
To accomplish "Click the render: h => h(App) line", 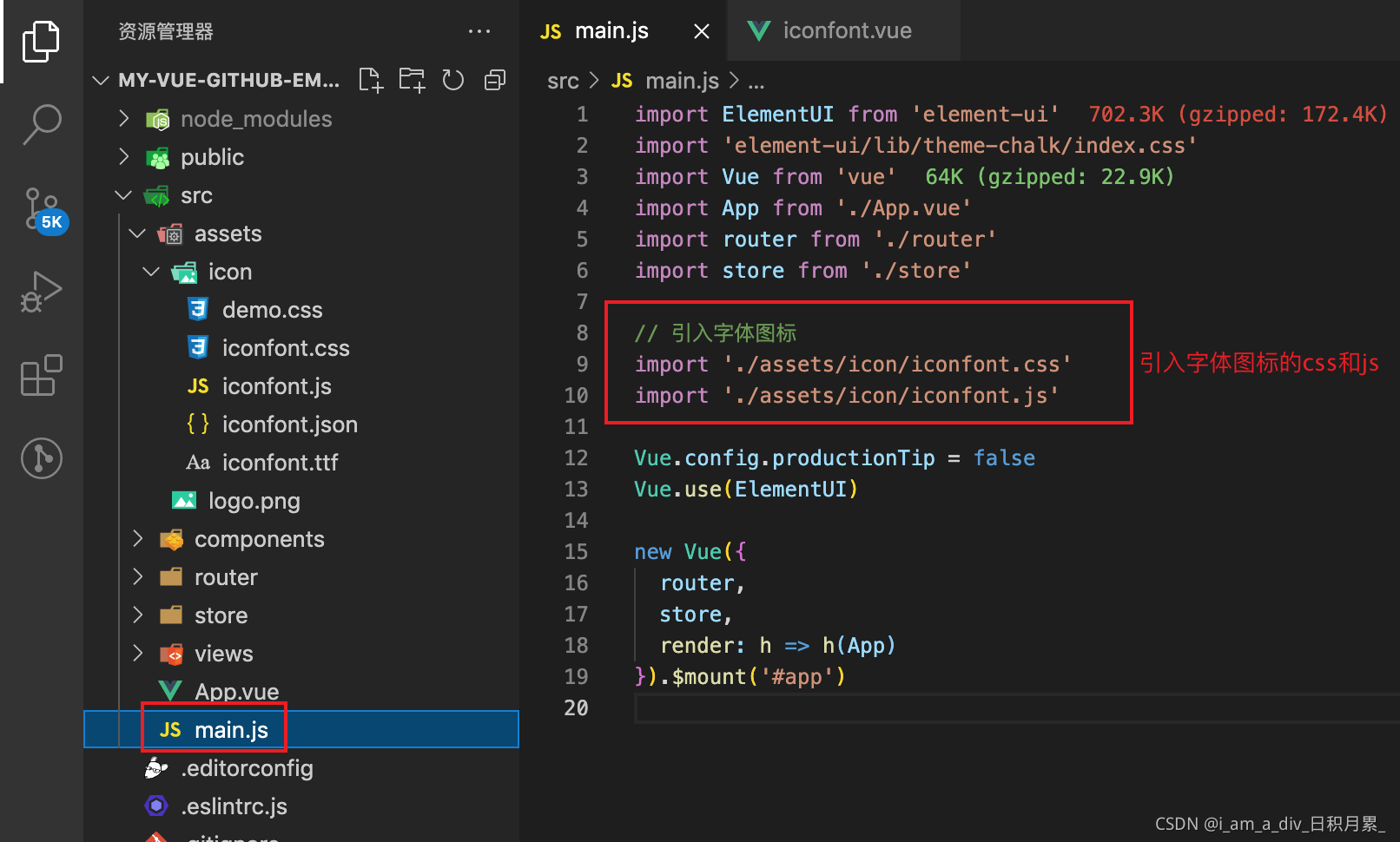I will (778, 646).
